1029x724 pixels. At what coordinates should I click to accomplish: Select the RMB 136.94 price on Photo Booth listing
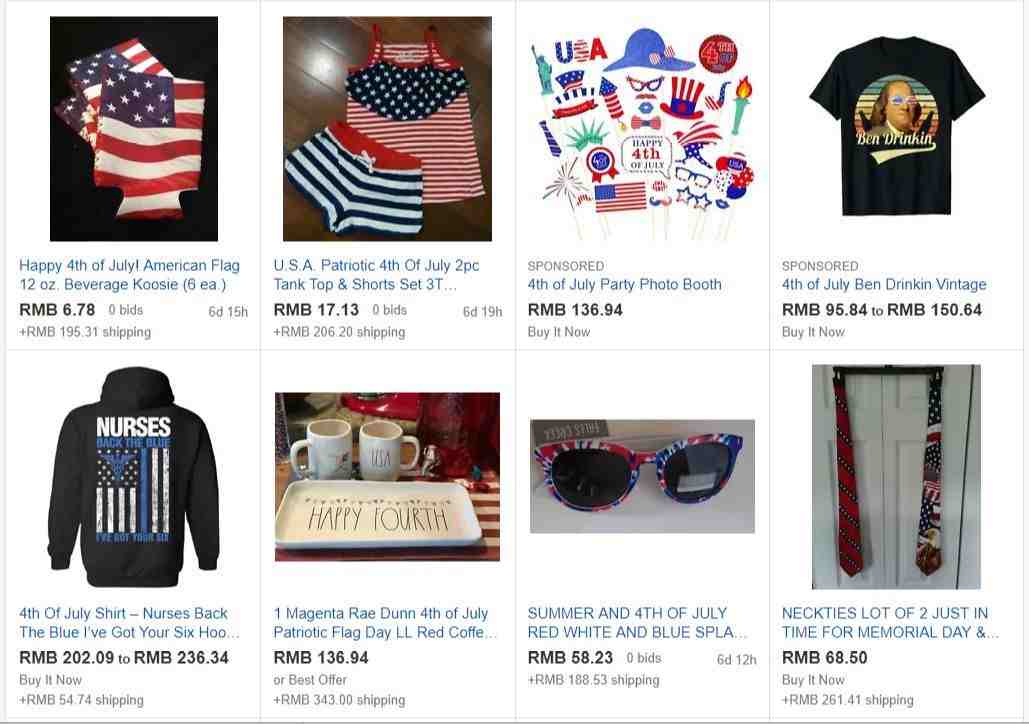[575, 310]
